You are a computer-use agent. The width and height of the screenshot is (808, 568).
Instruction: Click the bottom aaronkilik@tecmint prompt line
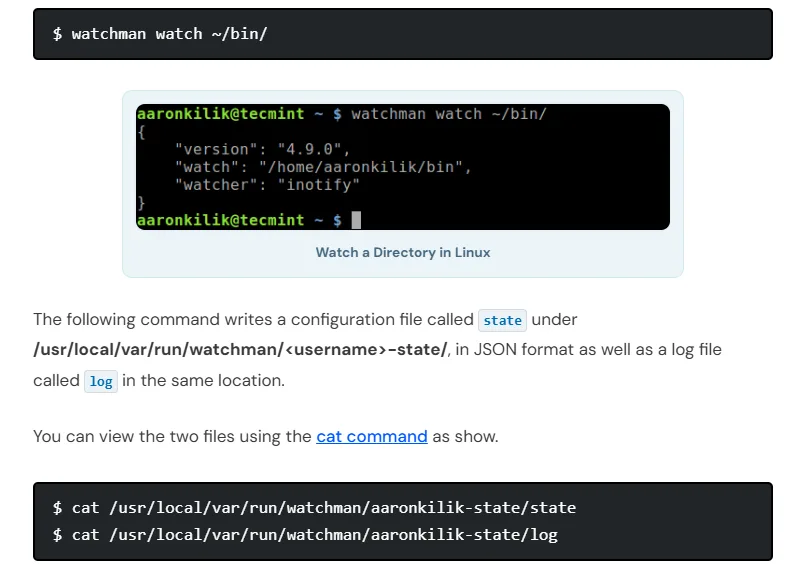pyautogui.click(x=239, y=220)
